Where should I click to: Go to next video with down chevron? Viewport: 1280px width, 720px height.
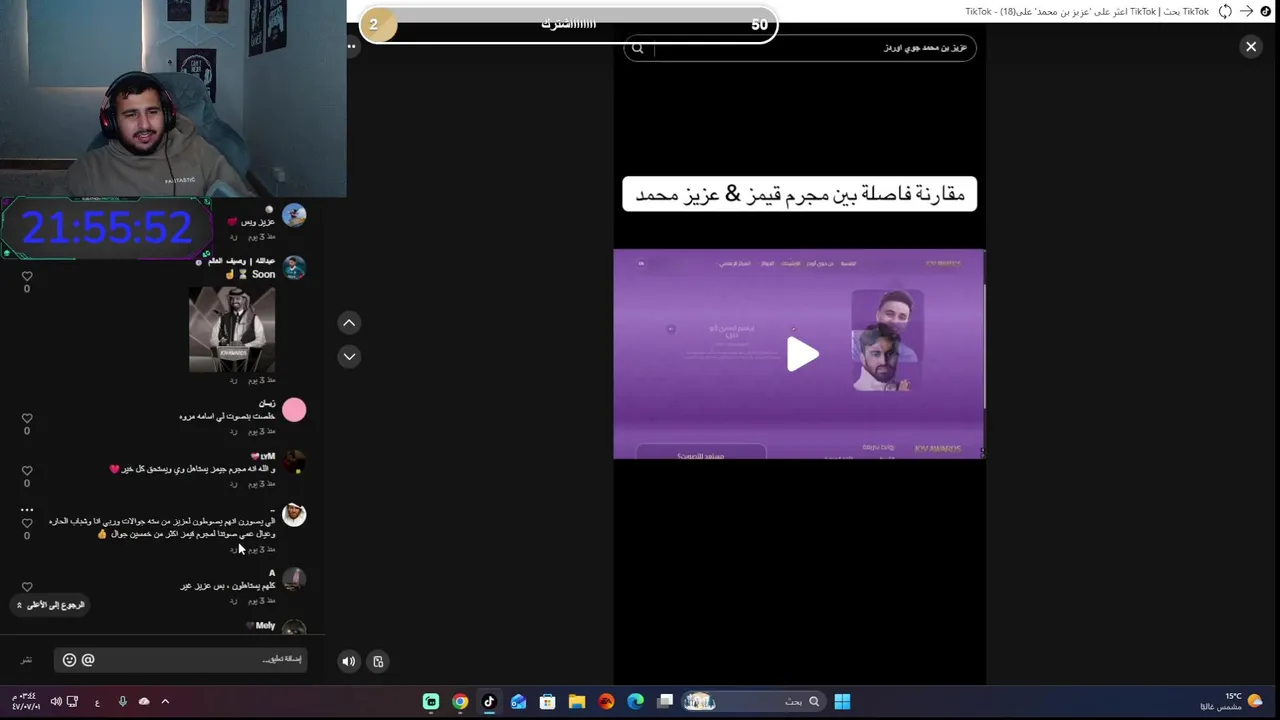[349, 356]
